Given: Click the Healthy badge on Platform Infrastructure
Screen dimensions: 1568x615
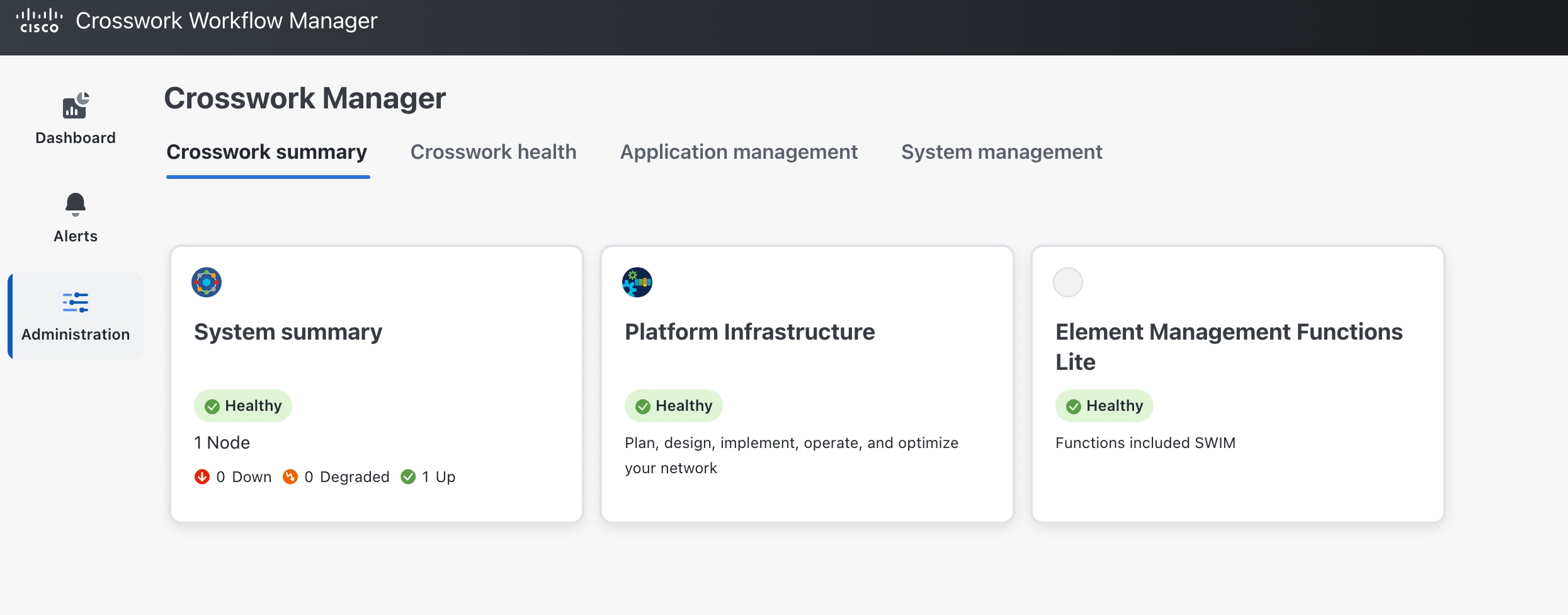Looking at the screenshot, I should click(x=674, y=406).
